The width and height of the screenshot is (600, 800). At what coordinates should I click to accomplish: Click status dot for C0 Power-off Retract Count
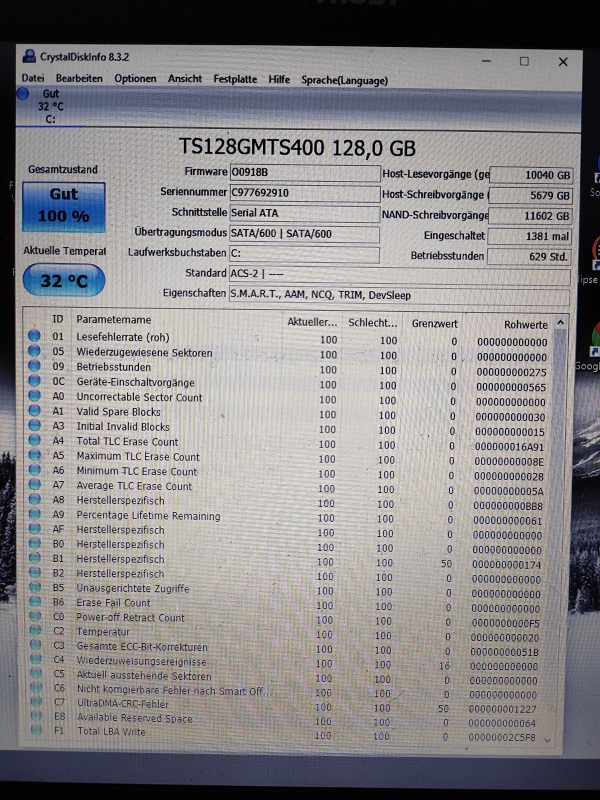point(35,616)
